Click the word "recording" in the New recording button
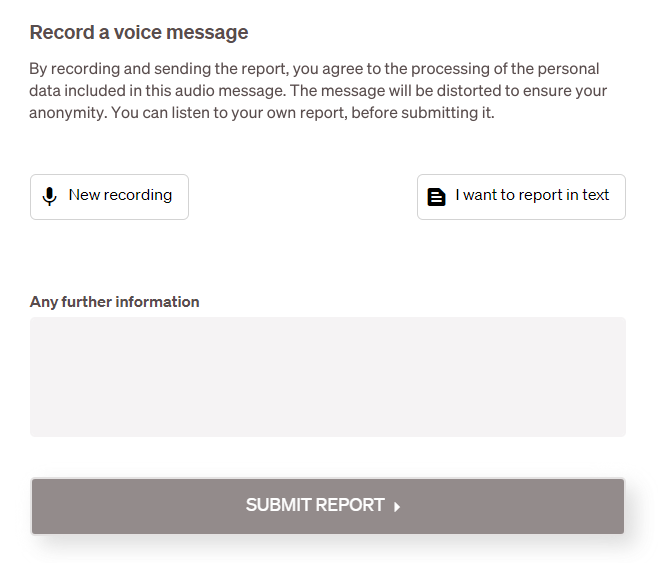Viewport: 658px width, 564px height. 138,196
